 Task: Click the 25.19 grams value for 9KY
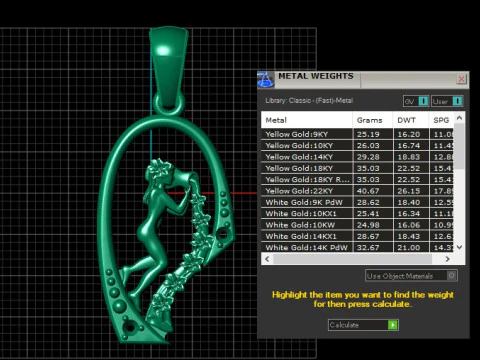click(x=368, y=134)
